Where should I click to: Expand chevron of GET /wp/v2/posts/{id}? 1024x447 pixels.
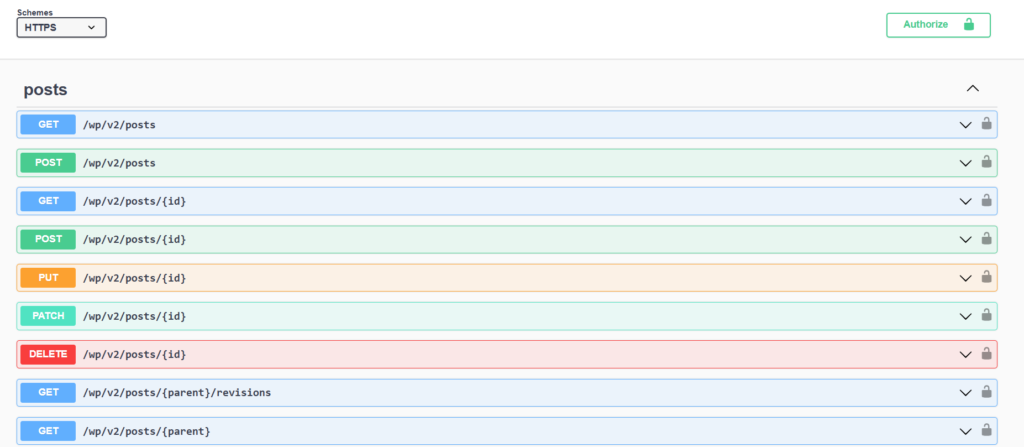pos(965,202)
